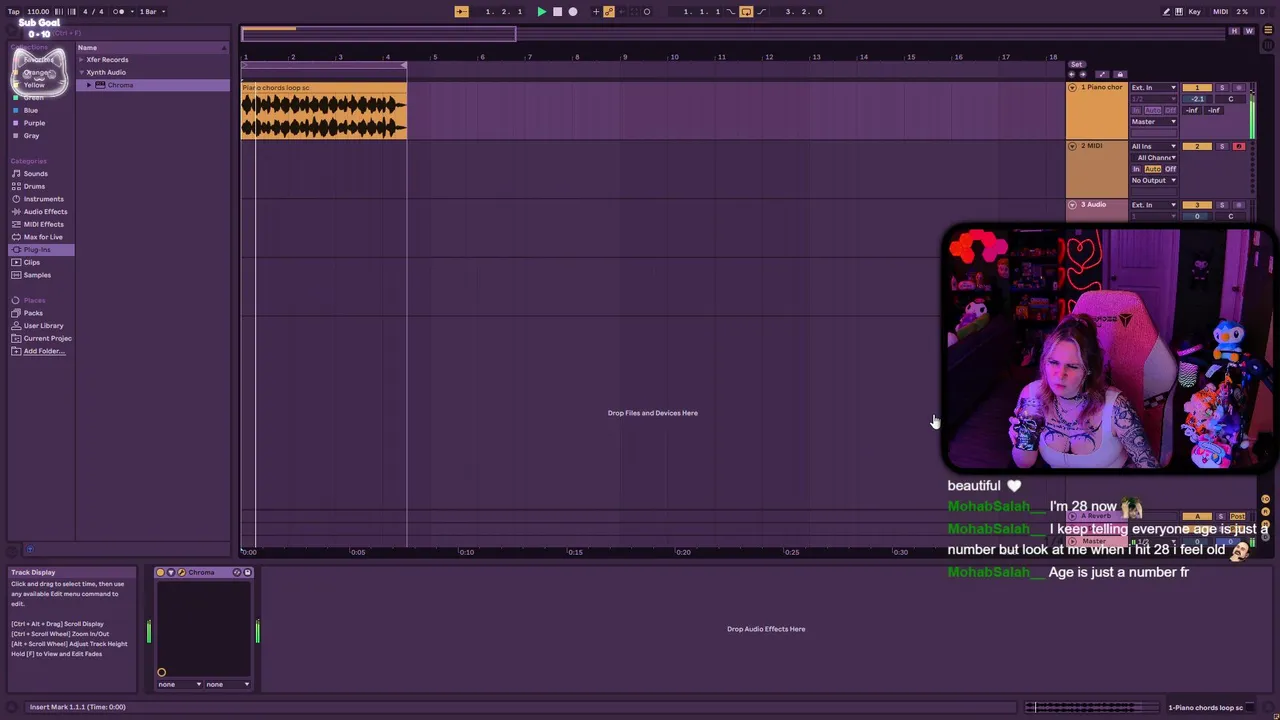Jump to Next Locator arrow

1083,74
